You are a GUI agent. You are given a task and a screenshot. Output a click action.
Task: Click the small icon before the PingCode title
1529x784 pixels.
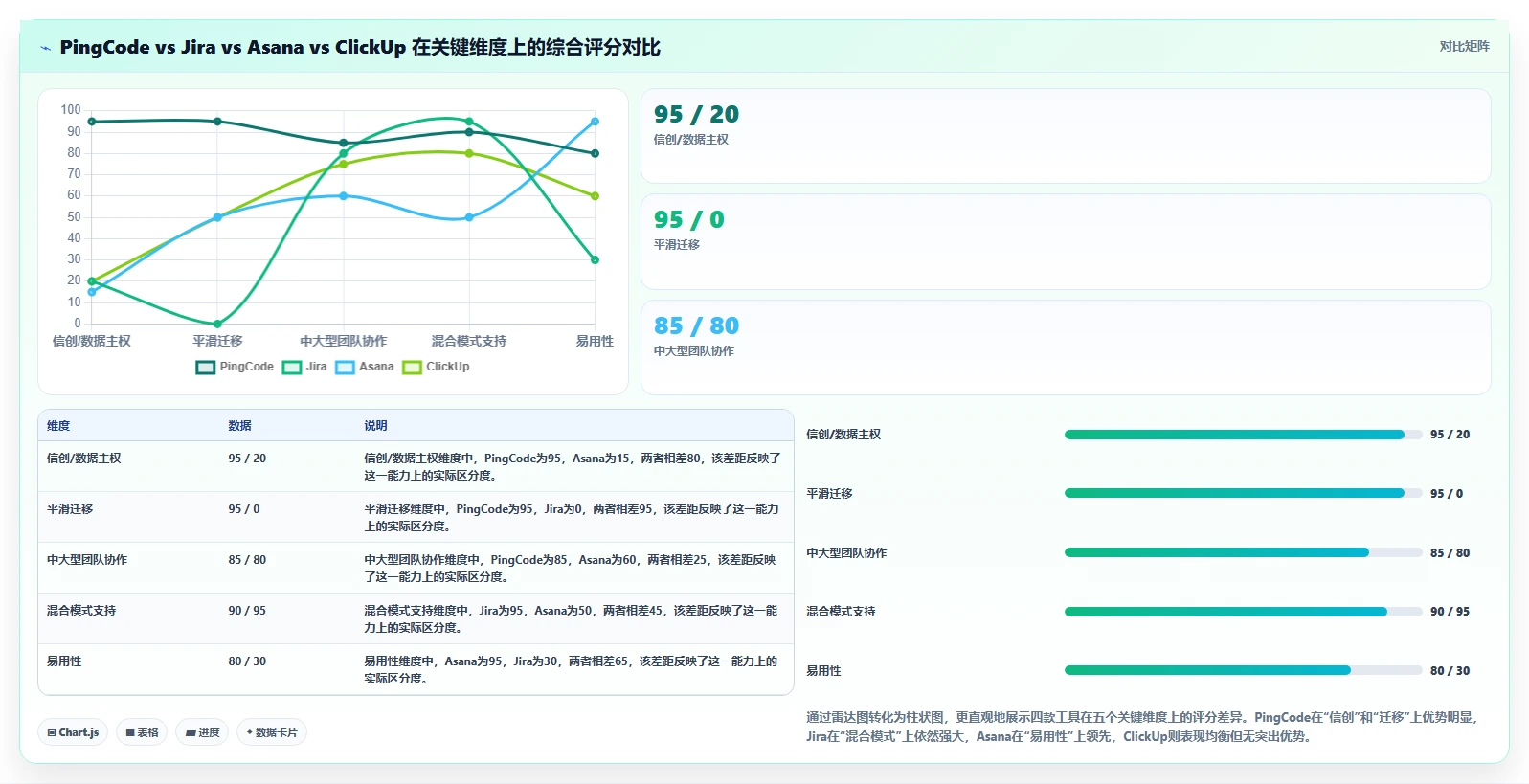pyautogui.click(x=45, y=48)
